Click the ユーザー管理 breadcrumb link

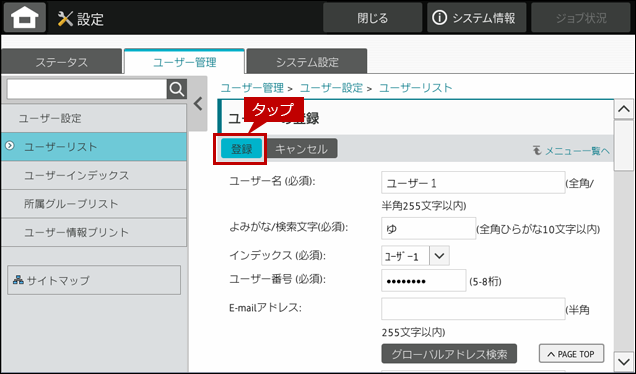click(252, 88)
